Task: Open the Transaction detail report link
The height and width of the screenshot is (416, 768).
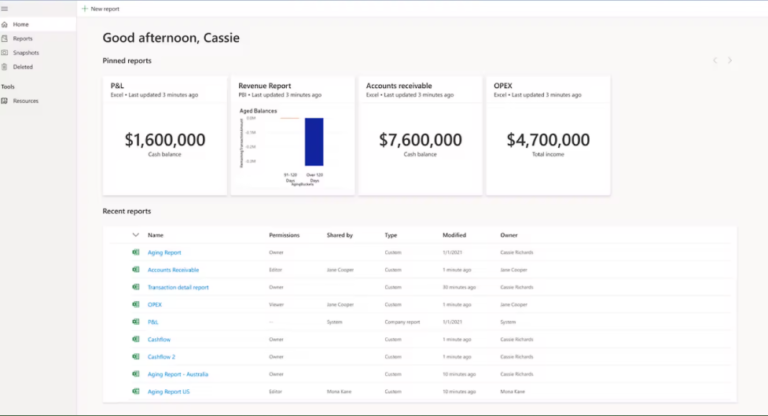Action: 178,287
